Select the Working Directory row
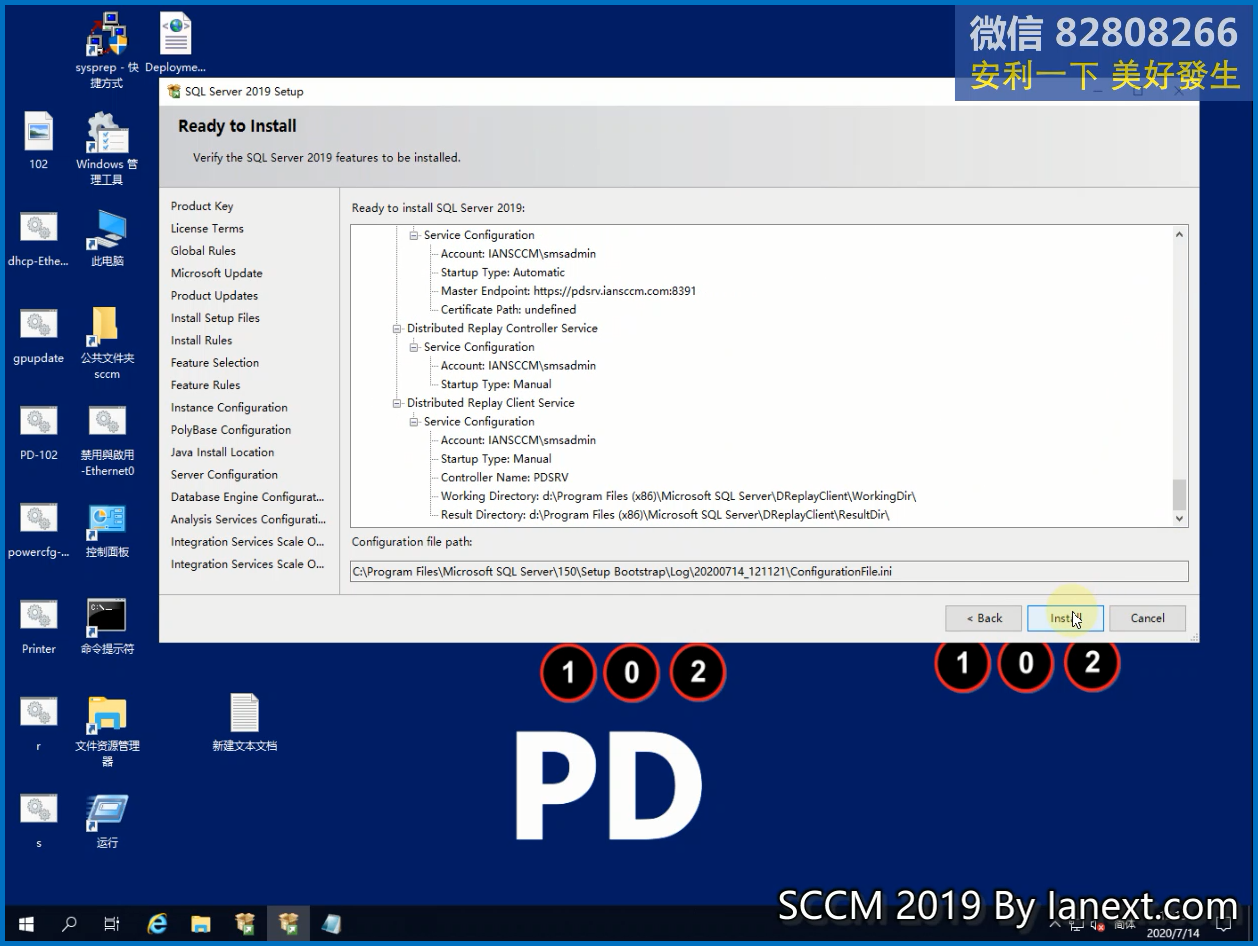The width and height of the screenshot is (1258, 946). (x=678, y=496)
